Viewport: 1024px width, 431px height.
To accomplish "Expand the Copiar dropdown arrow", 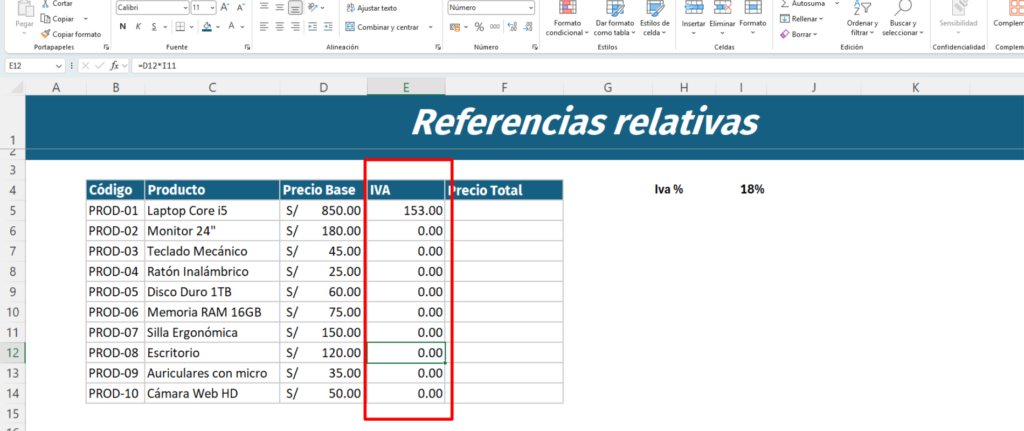I will (86, 19).
